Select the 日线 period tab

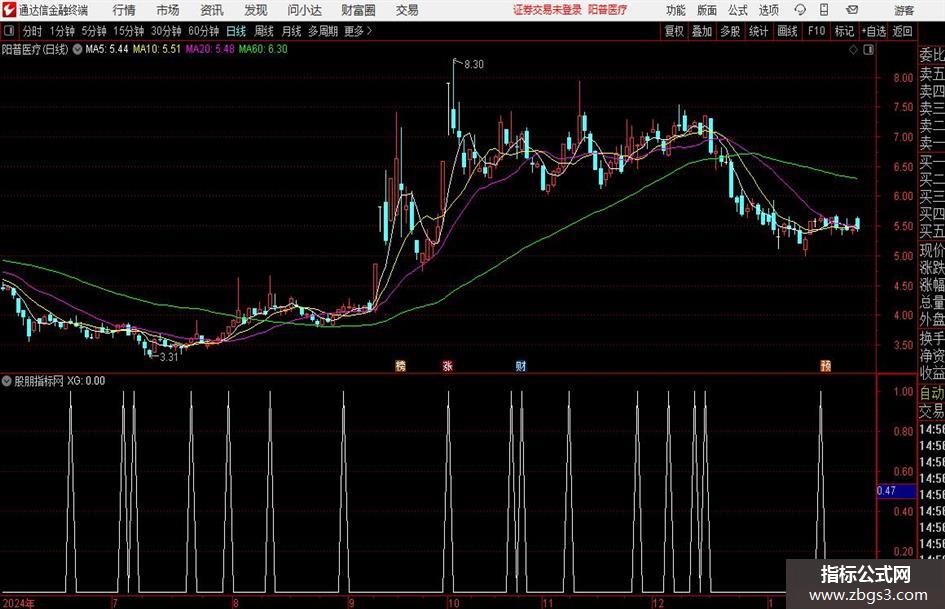point(236,31)
